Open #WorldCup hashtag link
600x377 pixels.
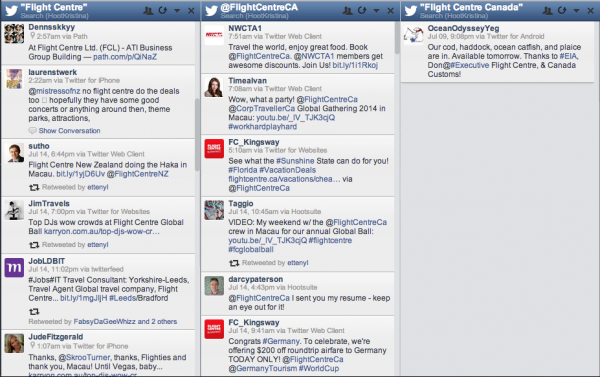[319, 369]
